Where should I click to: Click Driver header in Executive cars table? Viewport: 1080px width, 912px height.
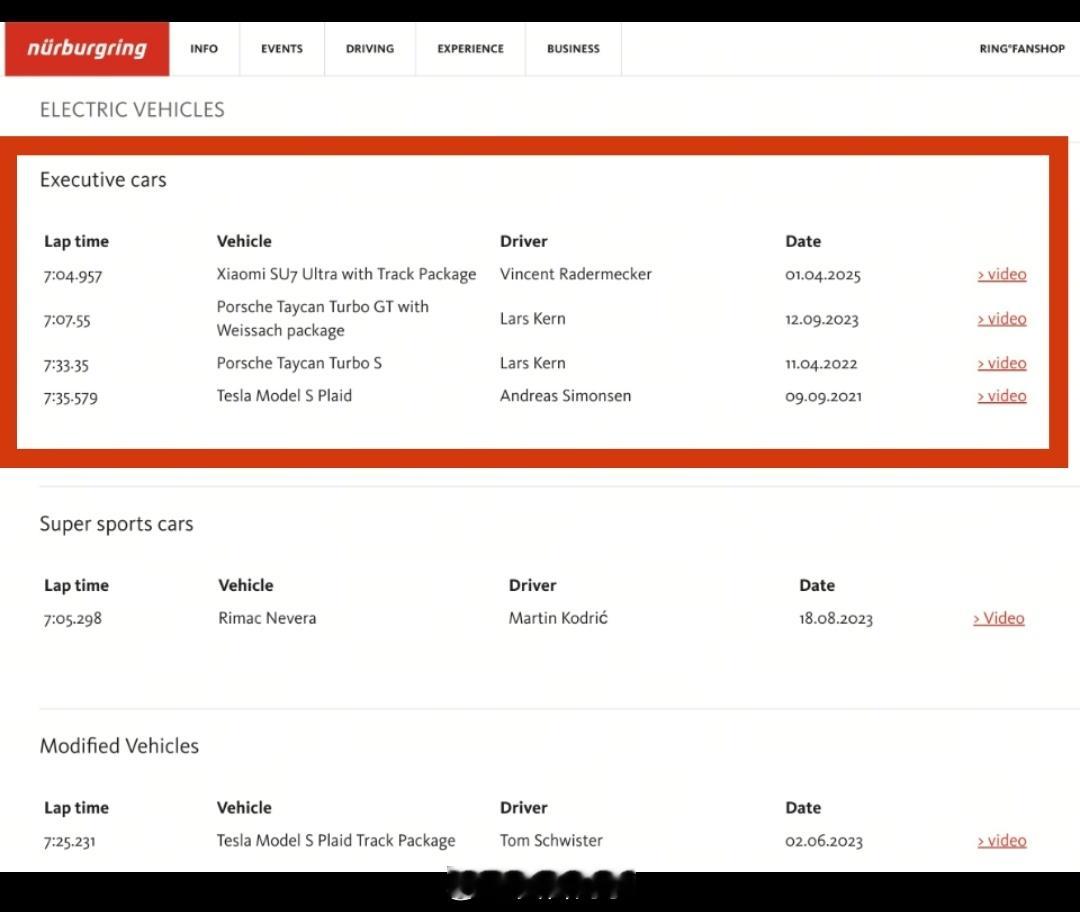523,242
